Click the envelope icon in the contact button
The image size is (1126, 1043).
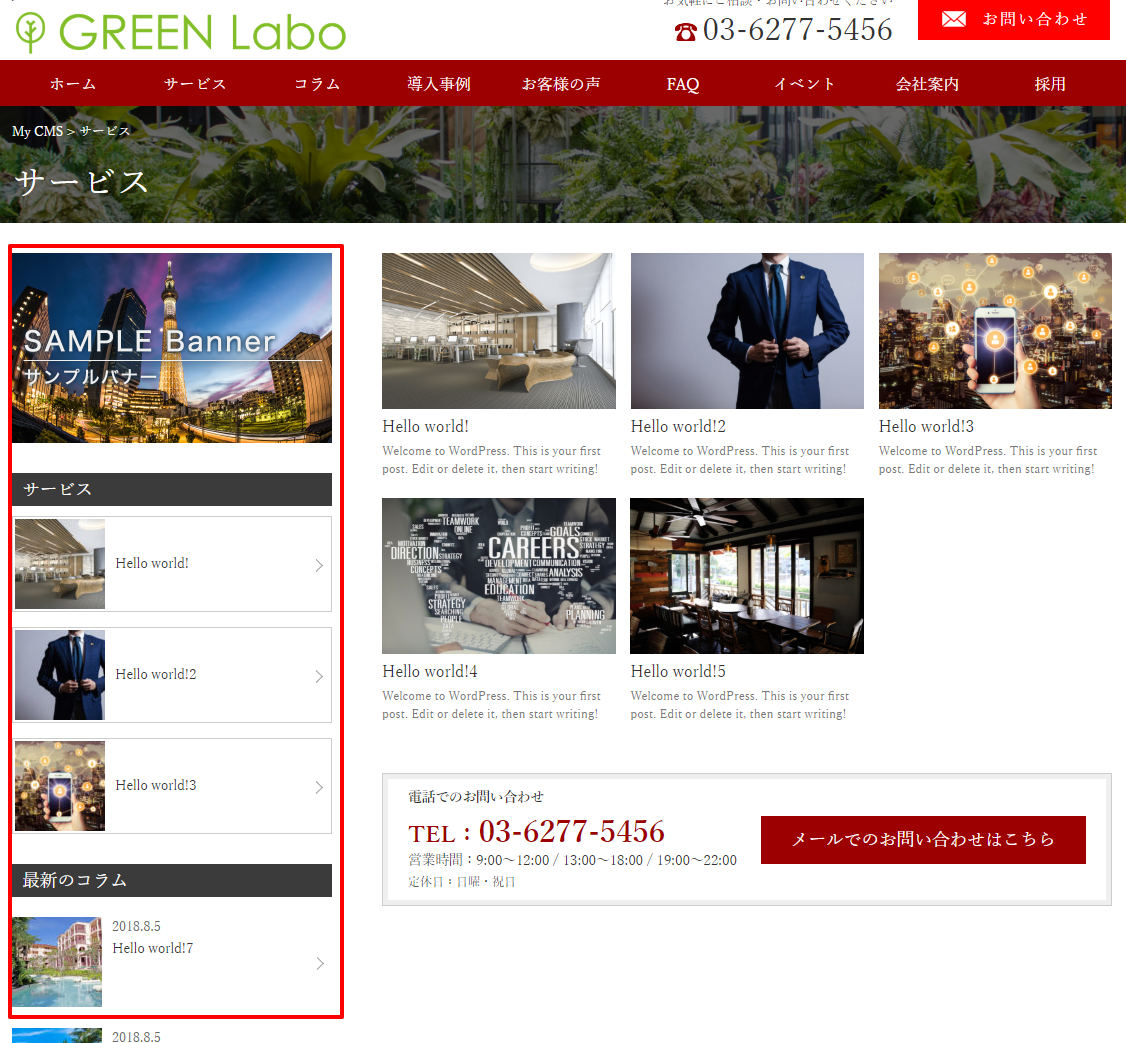click(x=954, y=19)
